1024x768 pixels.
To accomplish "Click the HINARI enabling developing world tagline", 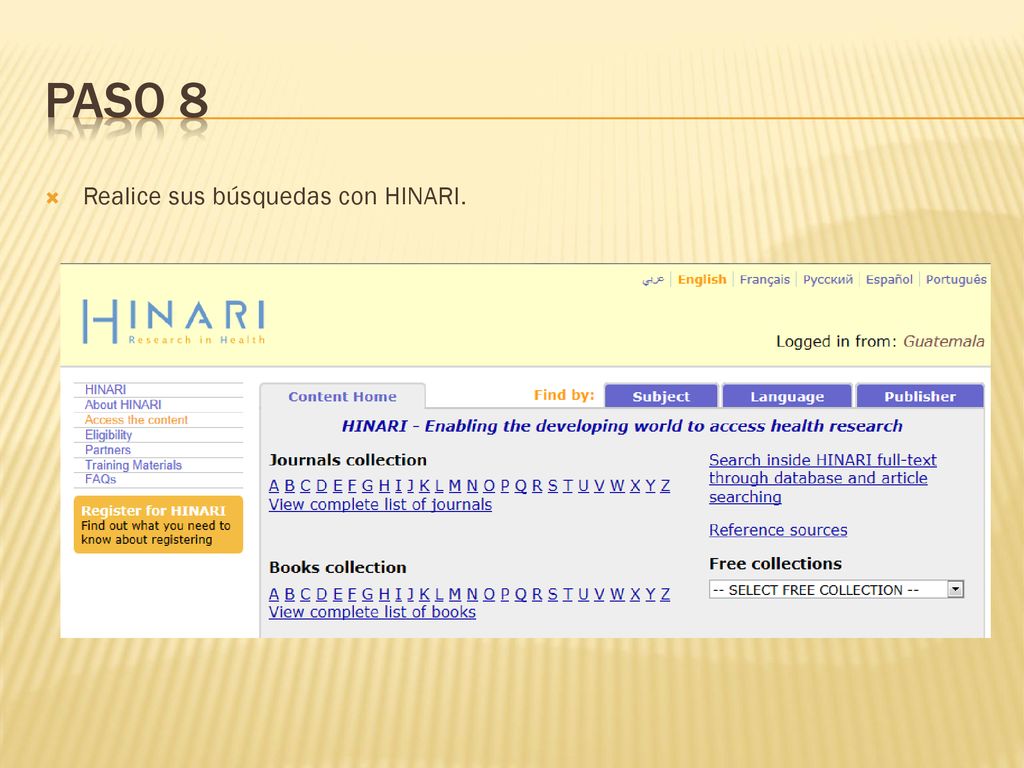I will (622, 426).
